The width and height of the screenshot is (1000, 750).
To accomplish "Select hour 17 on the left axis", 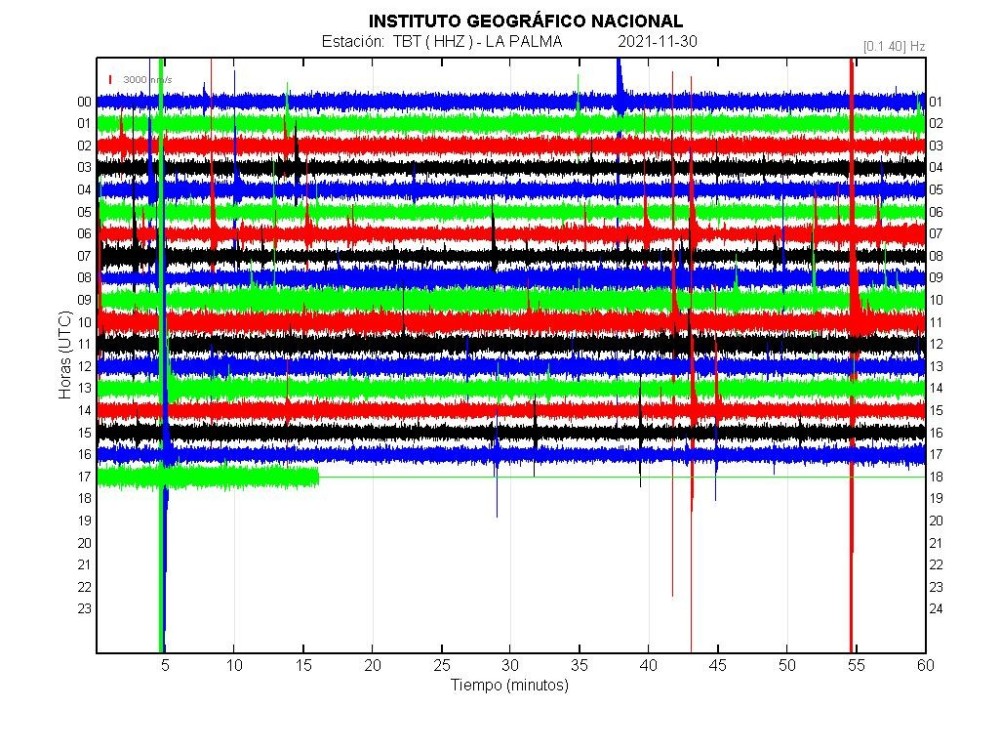I will point(84,476).
